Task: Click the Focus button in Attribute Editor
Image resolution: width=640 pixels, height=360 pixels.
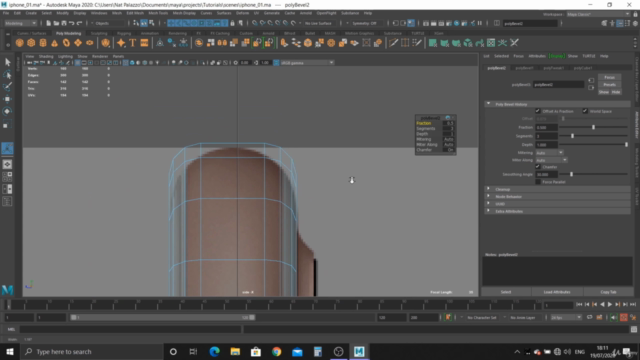Action: click(609, 77)
